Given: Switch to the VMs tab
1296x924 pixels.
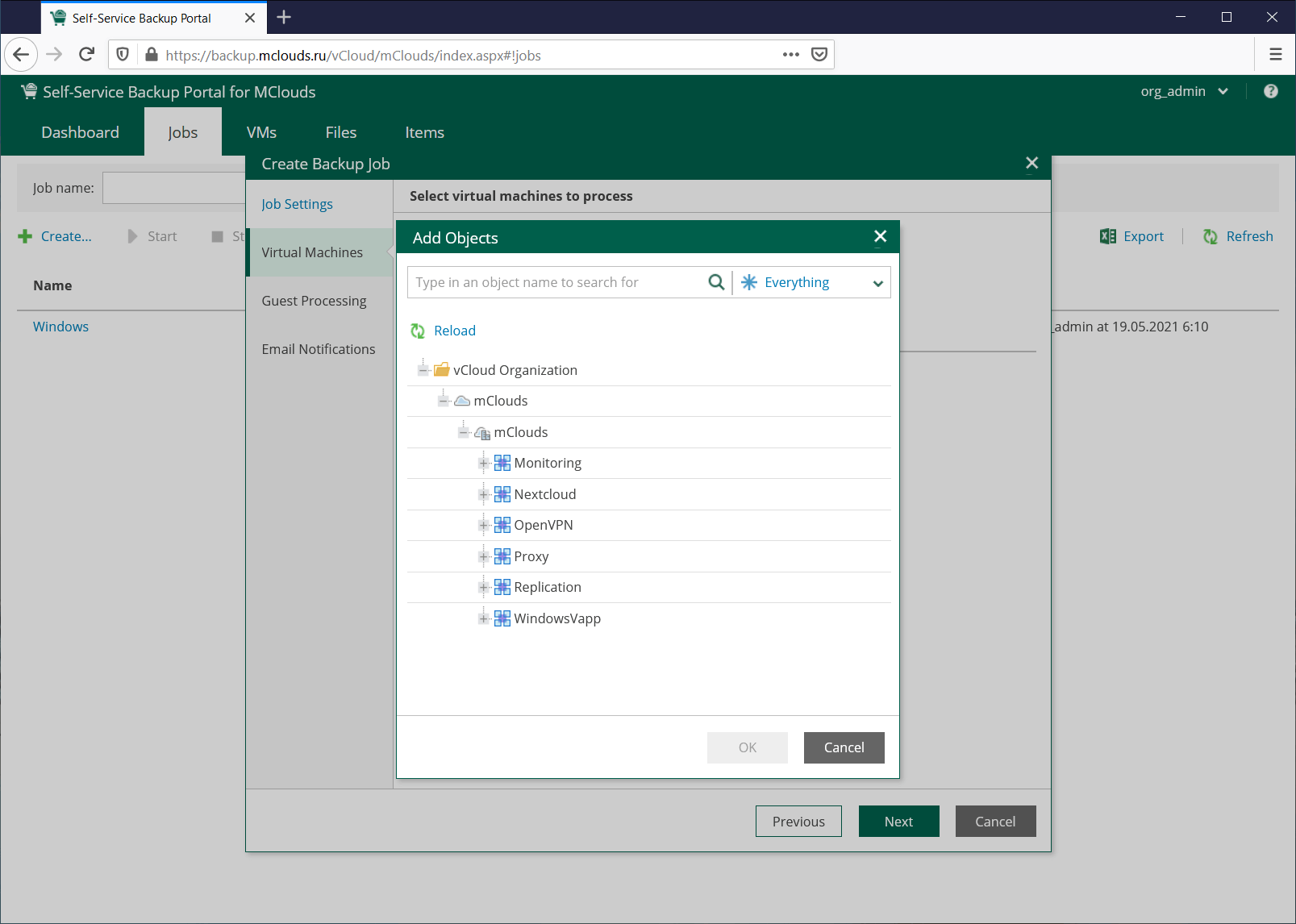Looking at the screenshot, I should [x=261, y=132].
